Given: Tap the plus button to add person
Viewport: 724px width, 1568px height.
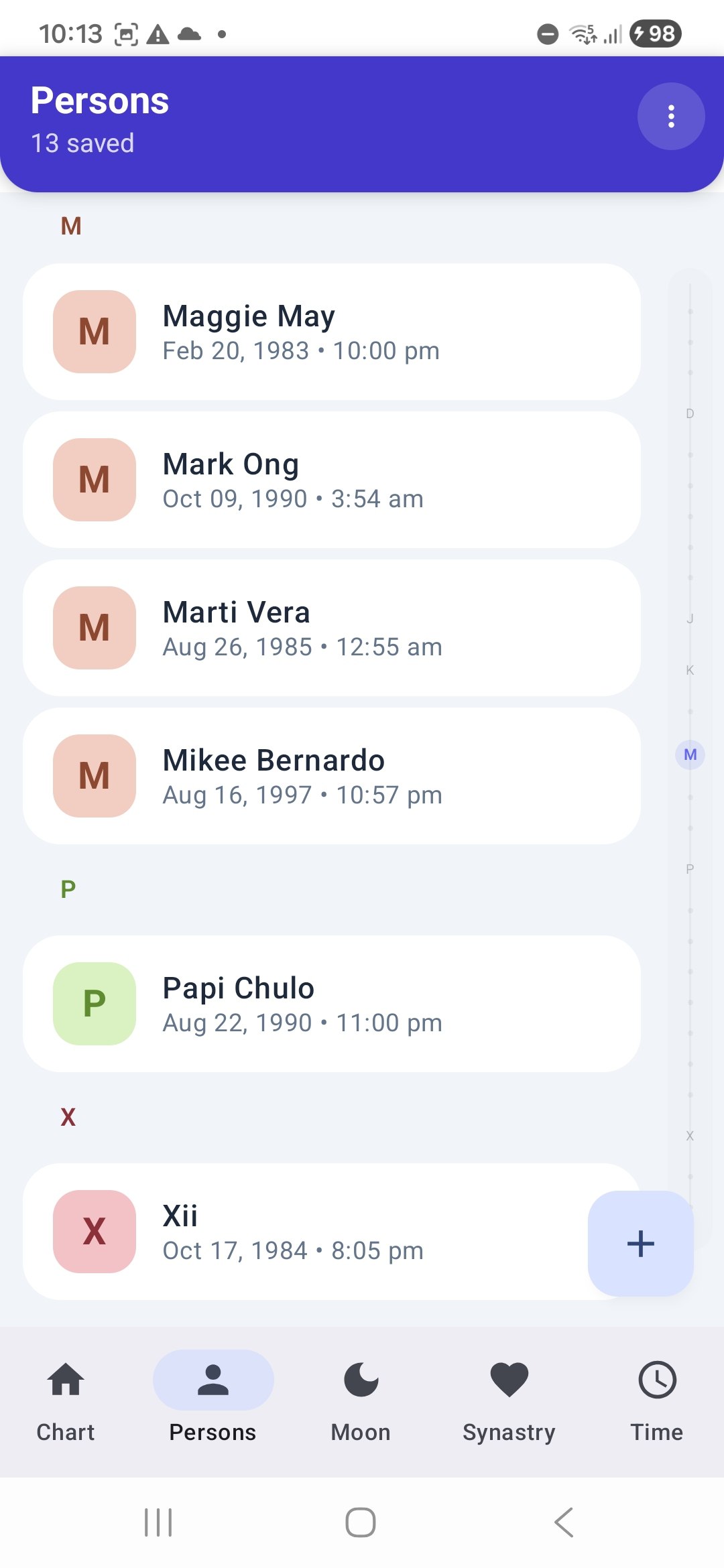Looking at the screenshot, I should (640, 1243).
